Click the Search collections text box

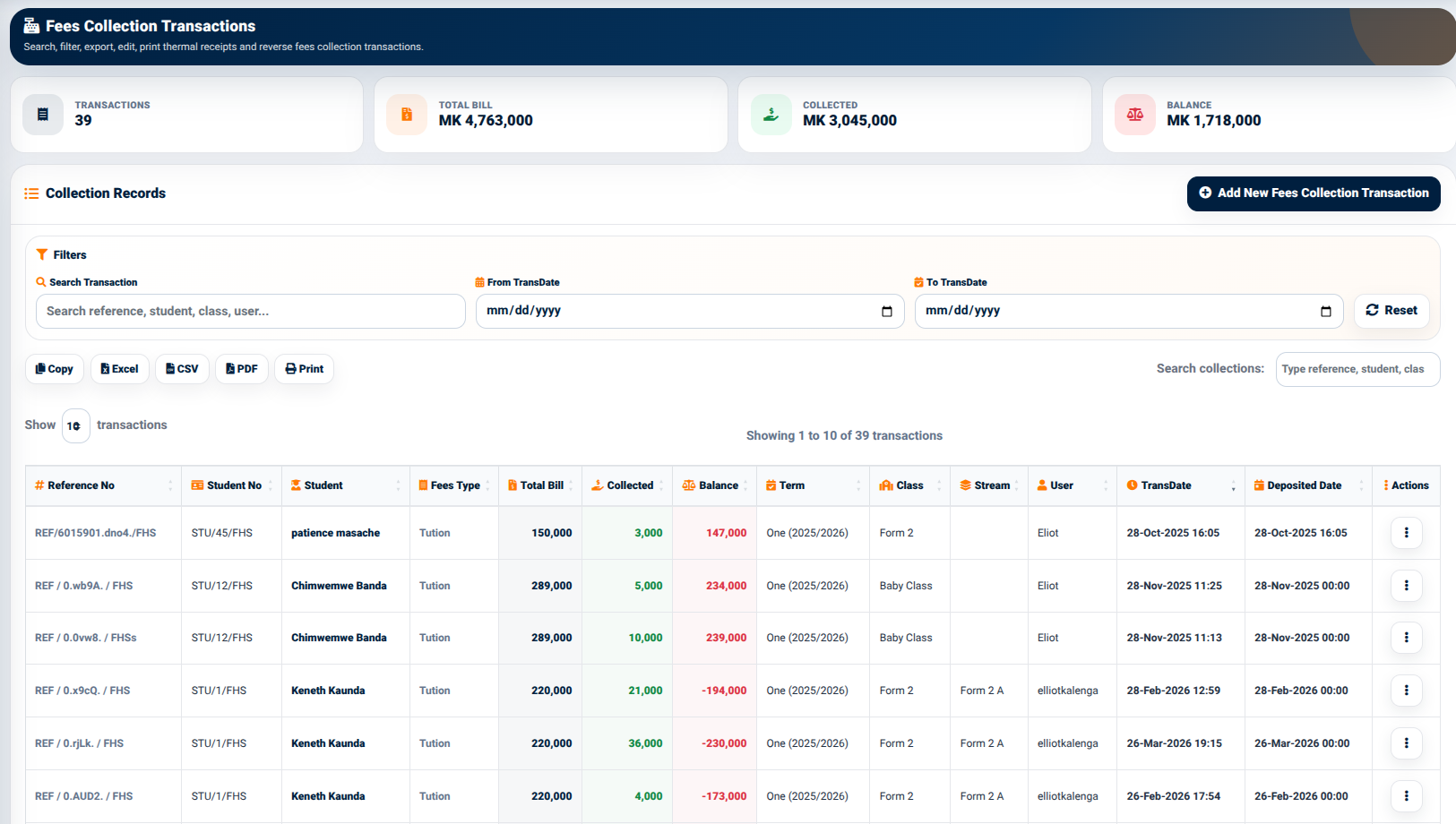[x=1357, y=369]
